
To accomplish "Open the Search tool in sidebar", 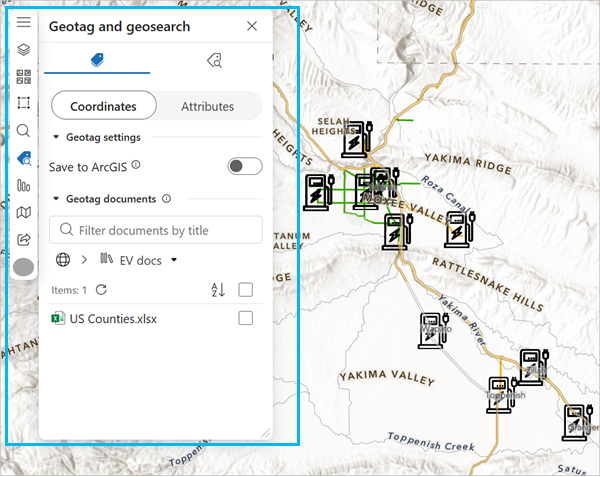I will 23,130.
